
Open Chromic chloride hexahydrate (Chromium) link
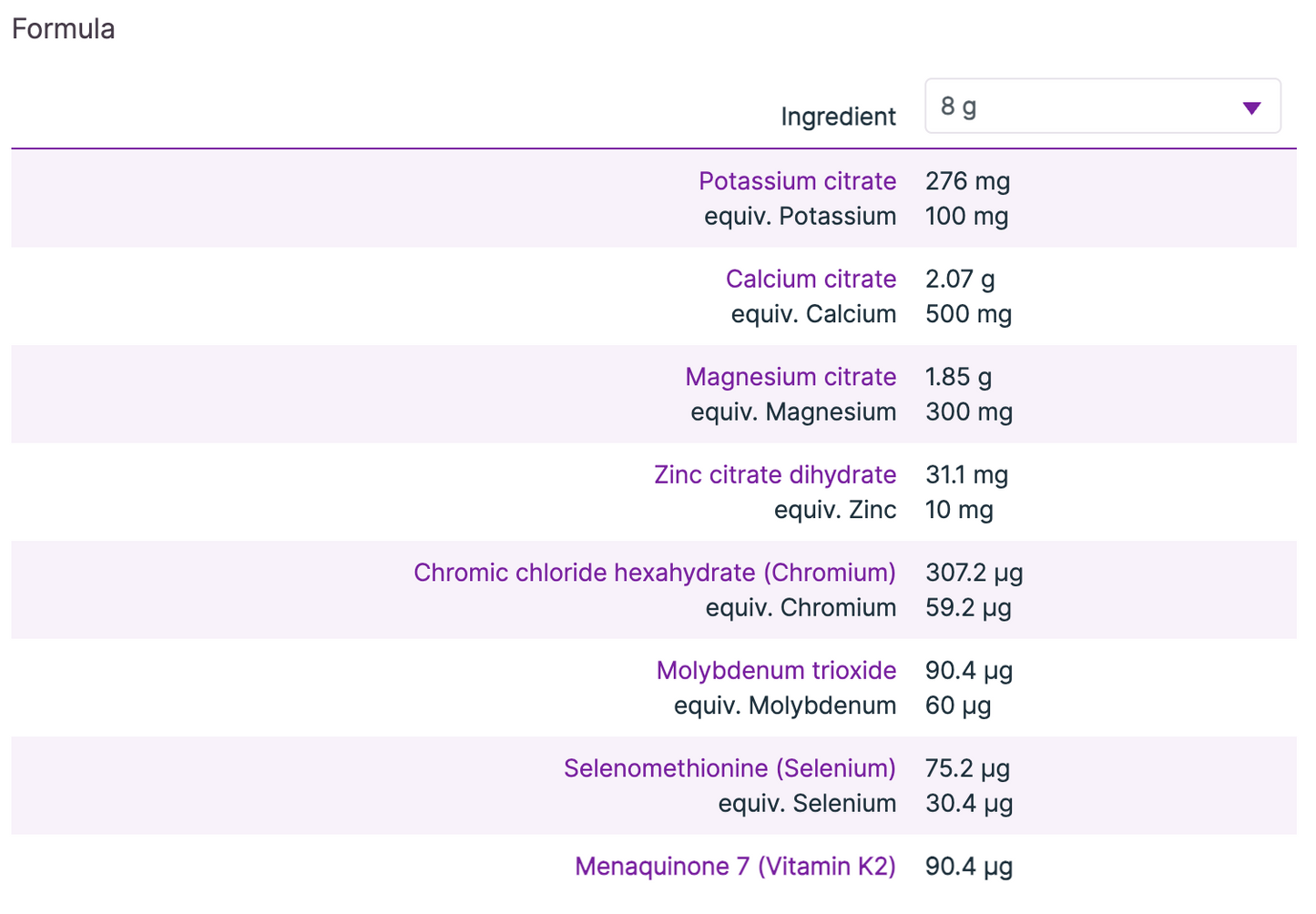pyautogui.click(x=655, y=573)
